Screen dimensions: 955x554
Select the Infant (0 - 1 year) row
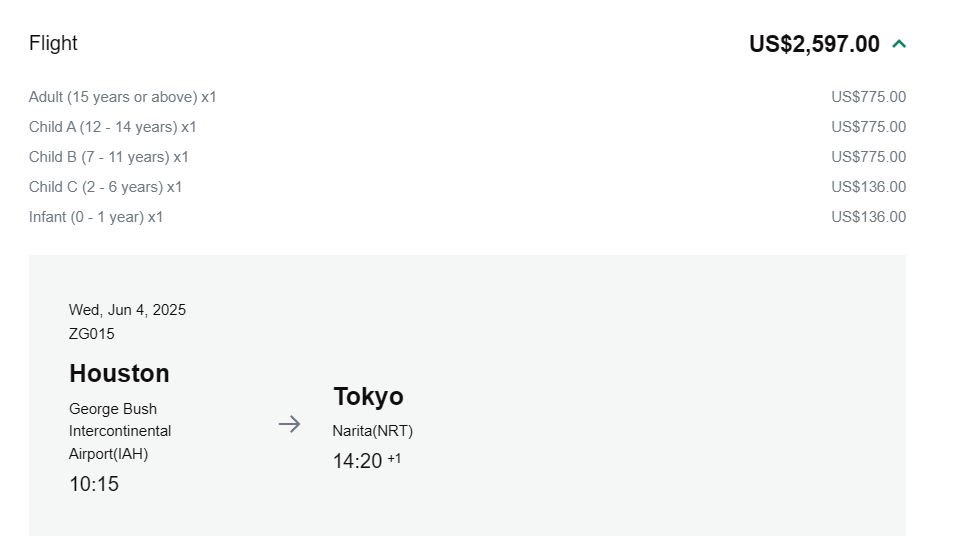click(x=96, y=217)
